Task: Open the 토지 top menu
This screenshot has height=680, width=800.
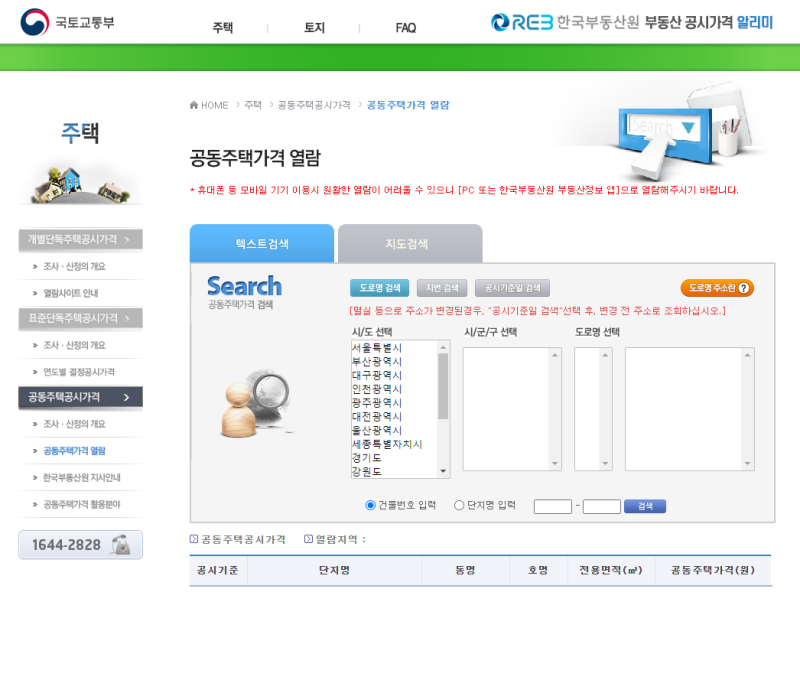Action: [x=314, y=28]
